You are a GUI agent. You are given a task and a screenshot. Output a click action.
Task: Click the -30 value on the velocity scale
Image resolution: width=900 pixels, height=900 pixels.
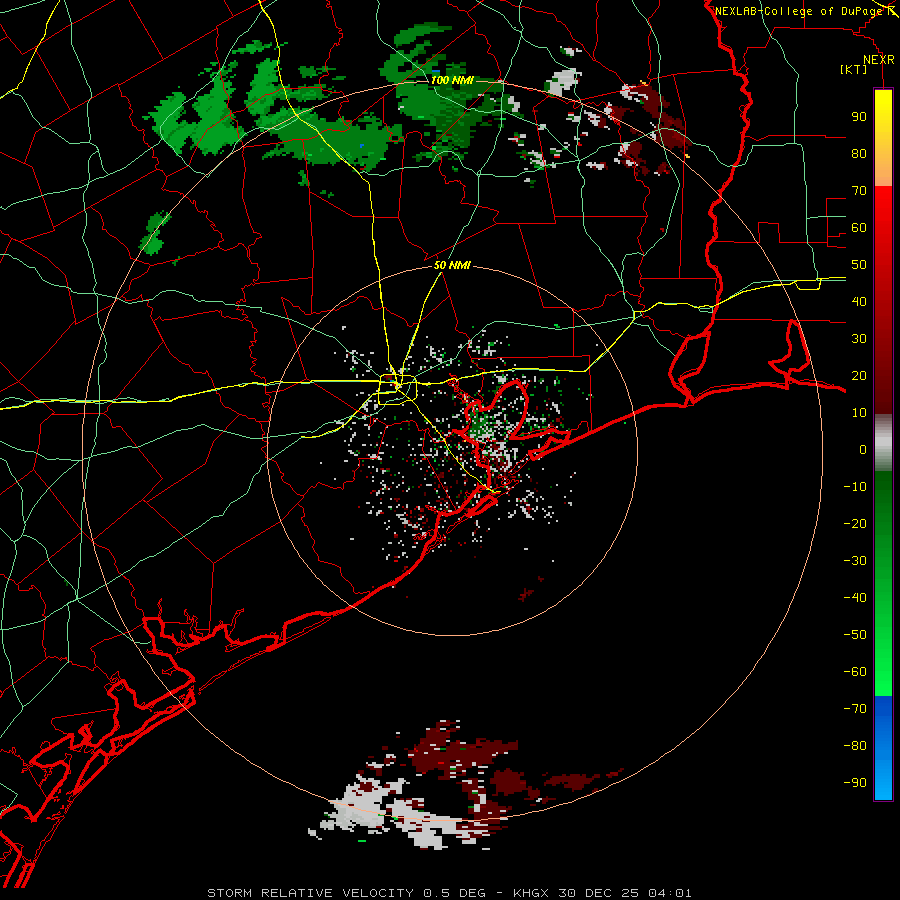[855, 561]
